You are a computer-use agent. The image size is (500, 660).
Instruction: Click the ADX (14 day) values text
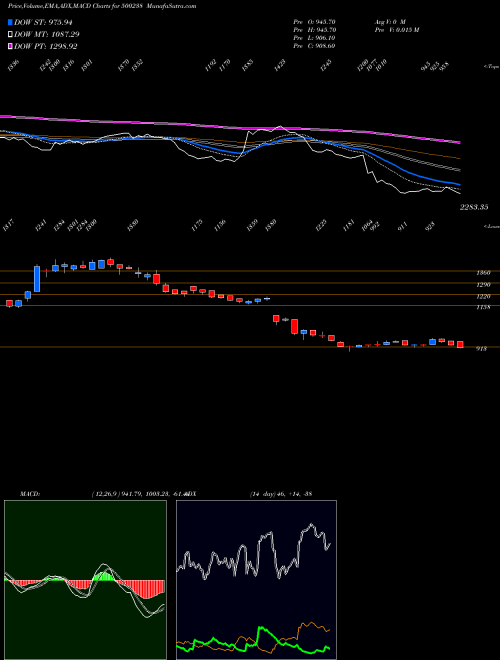point(281,493)
